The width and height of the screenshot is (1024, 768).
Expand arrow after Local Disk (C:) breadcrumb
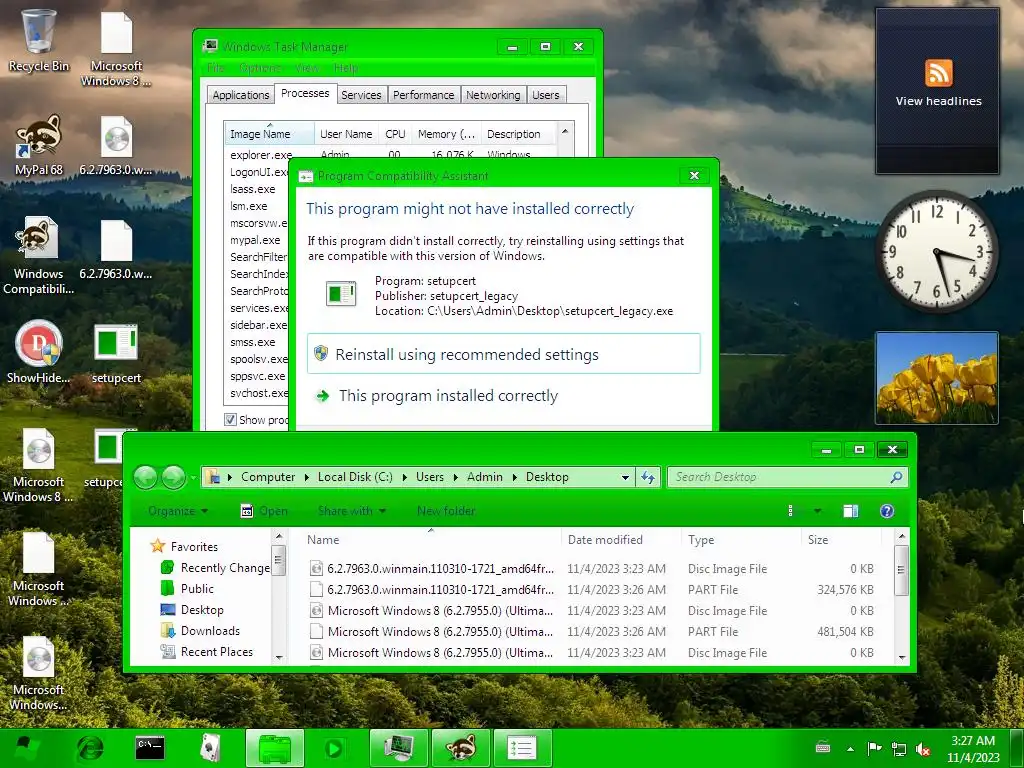pos(404,477)
